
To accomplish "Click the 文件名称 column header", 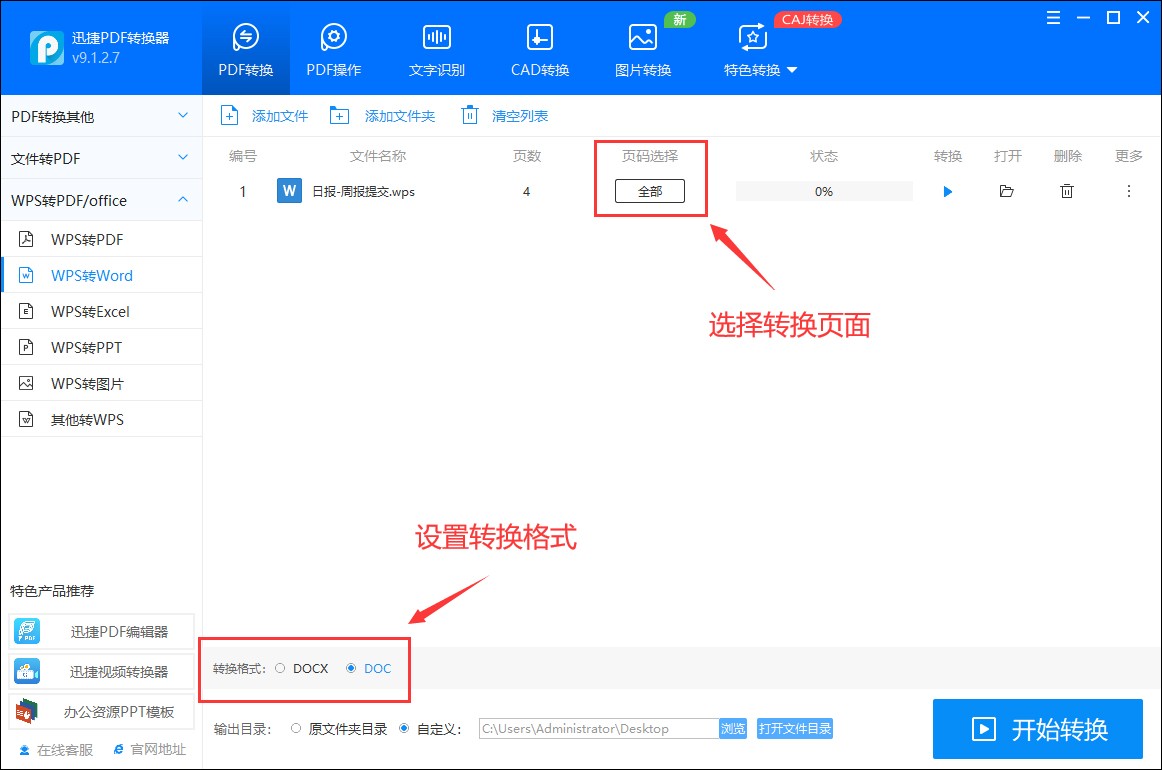I will (378, 156).
